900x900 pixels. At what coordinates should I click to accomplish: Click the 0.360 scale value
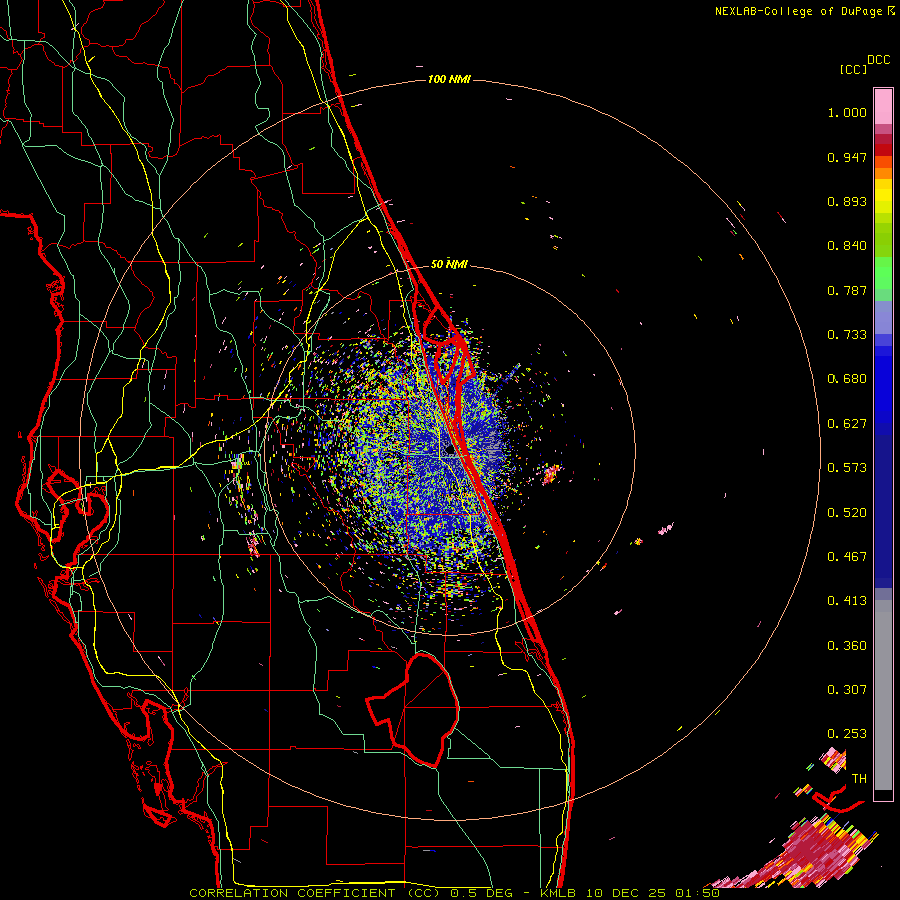(847, 646)
